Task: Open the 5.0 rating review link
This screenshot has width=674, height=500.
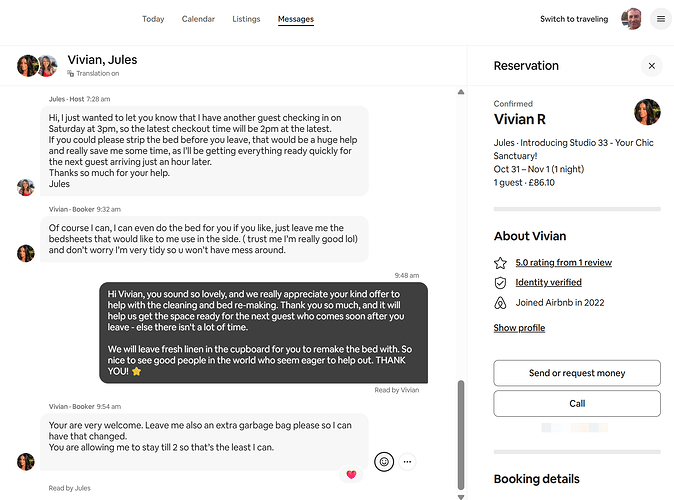Action: point(563,263)
